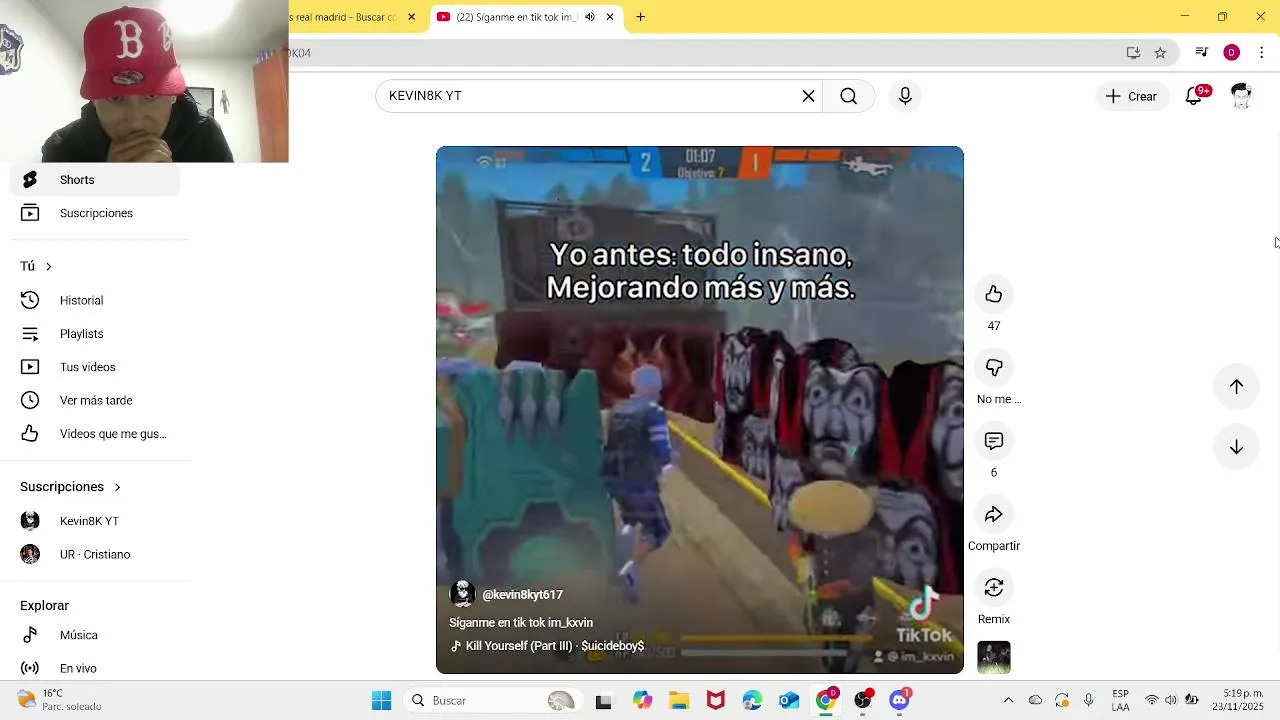Open the YouTube account avatar menu
Image resolution: width=1280 pixels, height=720 pixels.
[x=1241, y=96]
